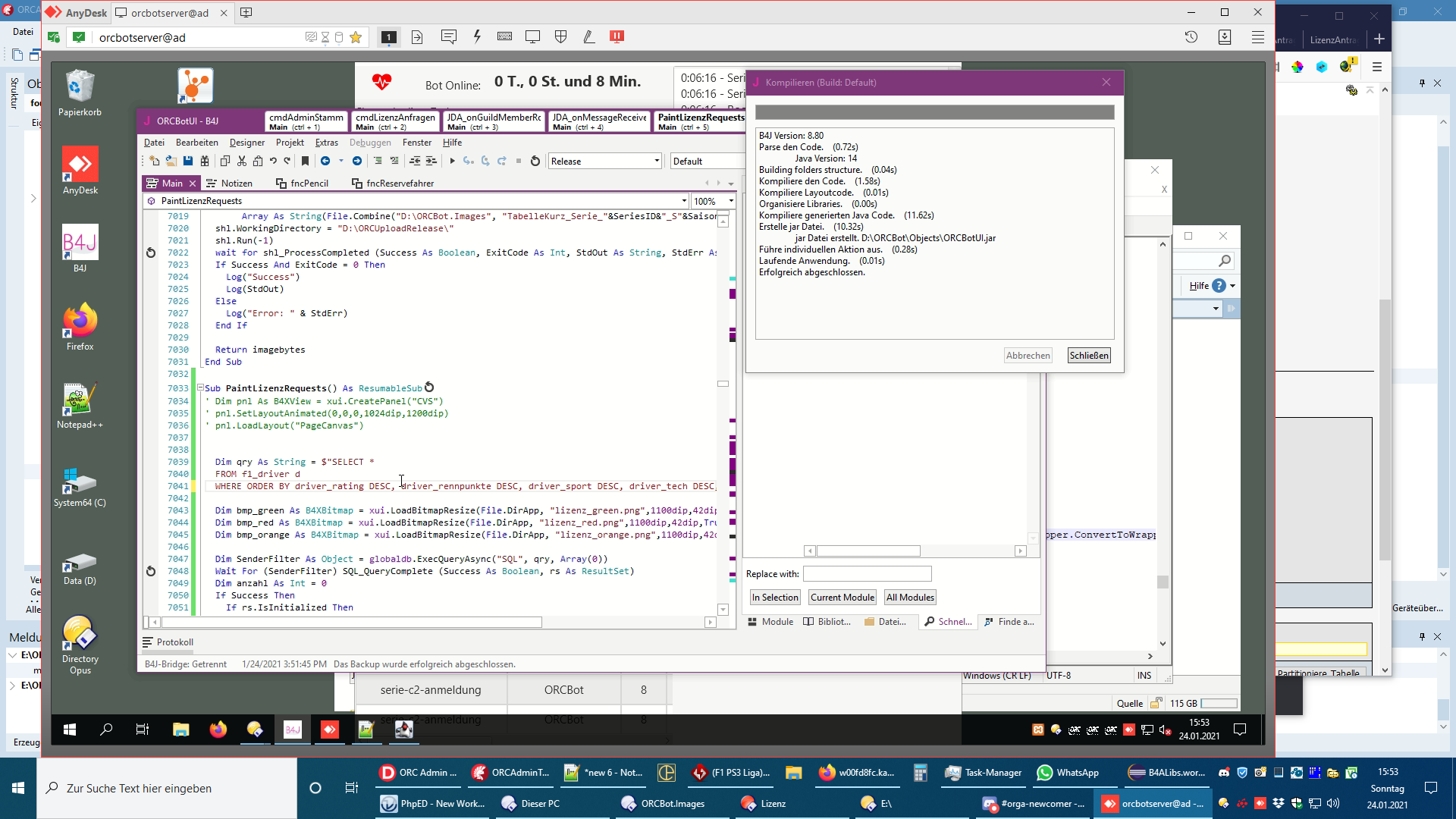Expand the PaintLizenzRequests sub selector dropdown

(x=684, y=201)
